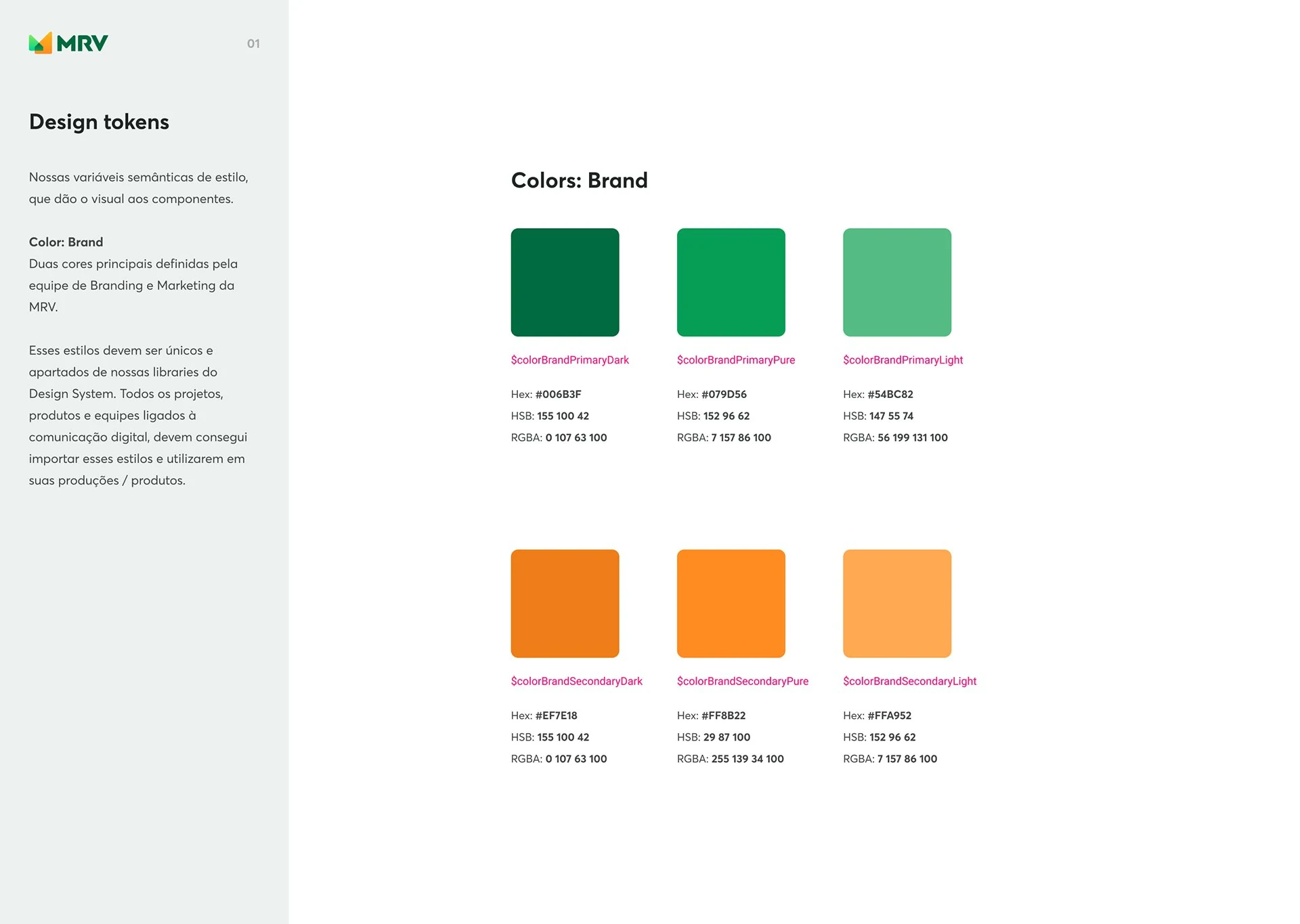
Task: Click the Design tokens title
Action: 99,122
